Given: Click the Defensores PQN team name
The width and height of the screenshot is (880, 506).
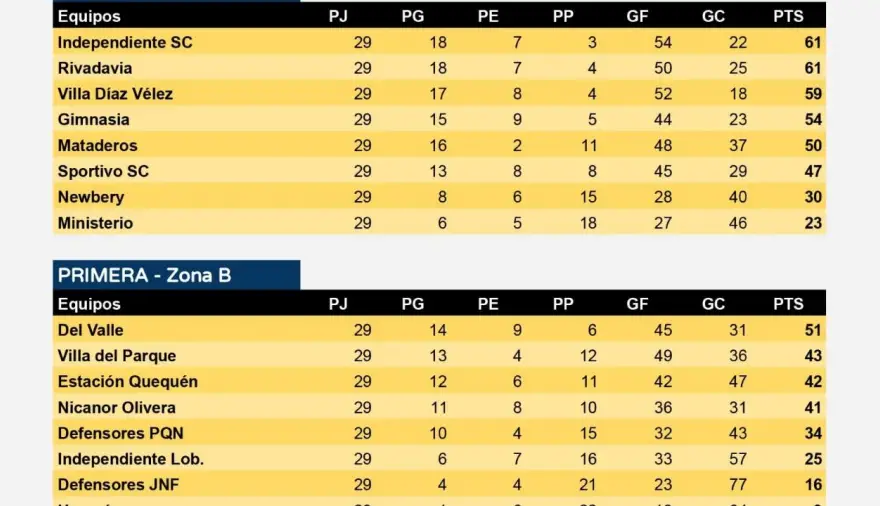Looking at the screenshot, I should [121, 433].
